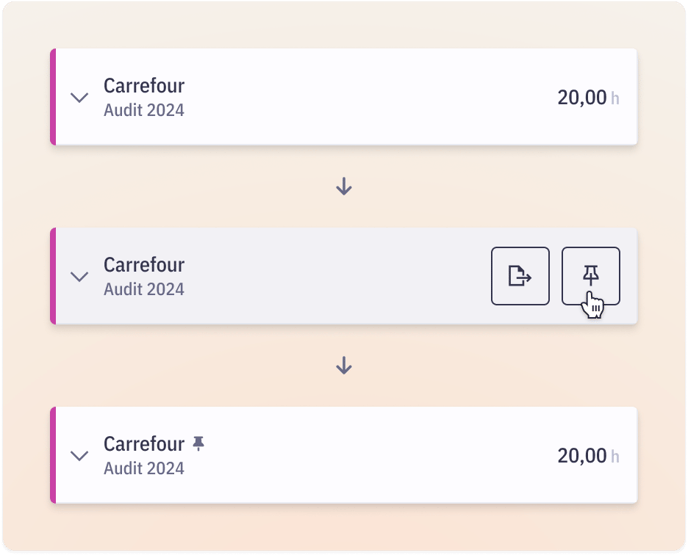Click Audit 2024 subtitle in pinned card
The image size is (688, 555).
coord(144,468)
